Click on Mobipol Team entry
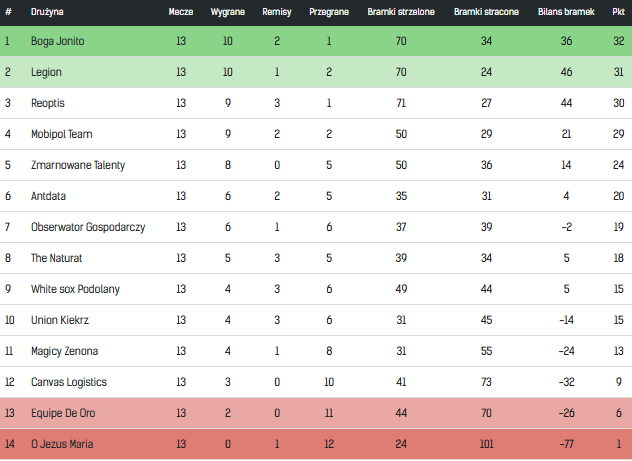The height and width of the screenshot is (461, 632). tap(62, 134)
